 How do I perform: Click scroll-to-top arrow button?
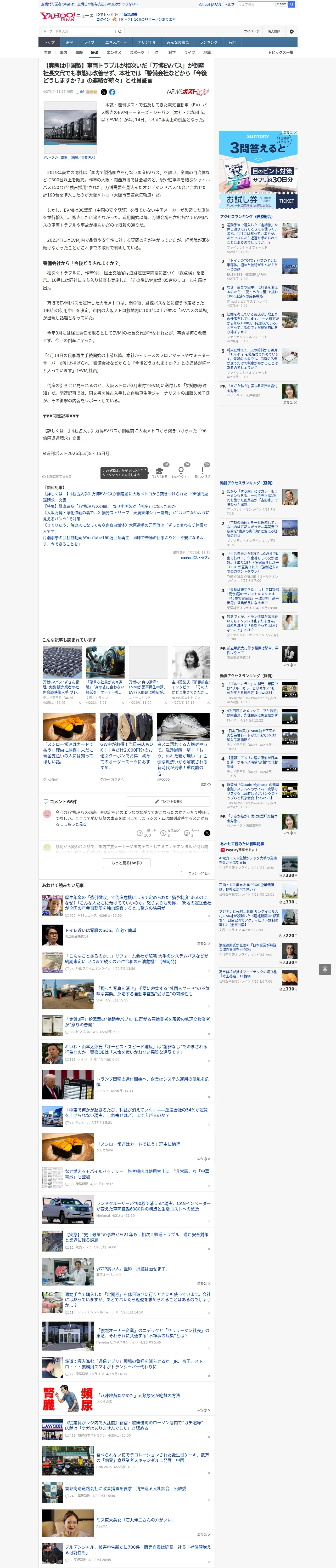click(x=325, y=970)
